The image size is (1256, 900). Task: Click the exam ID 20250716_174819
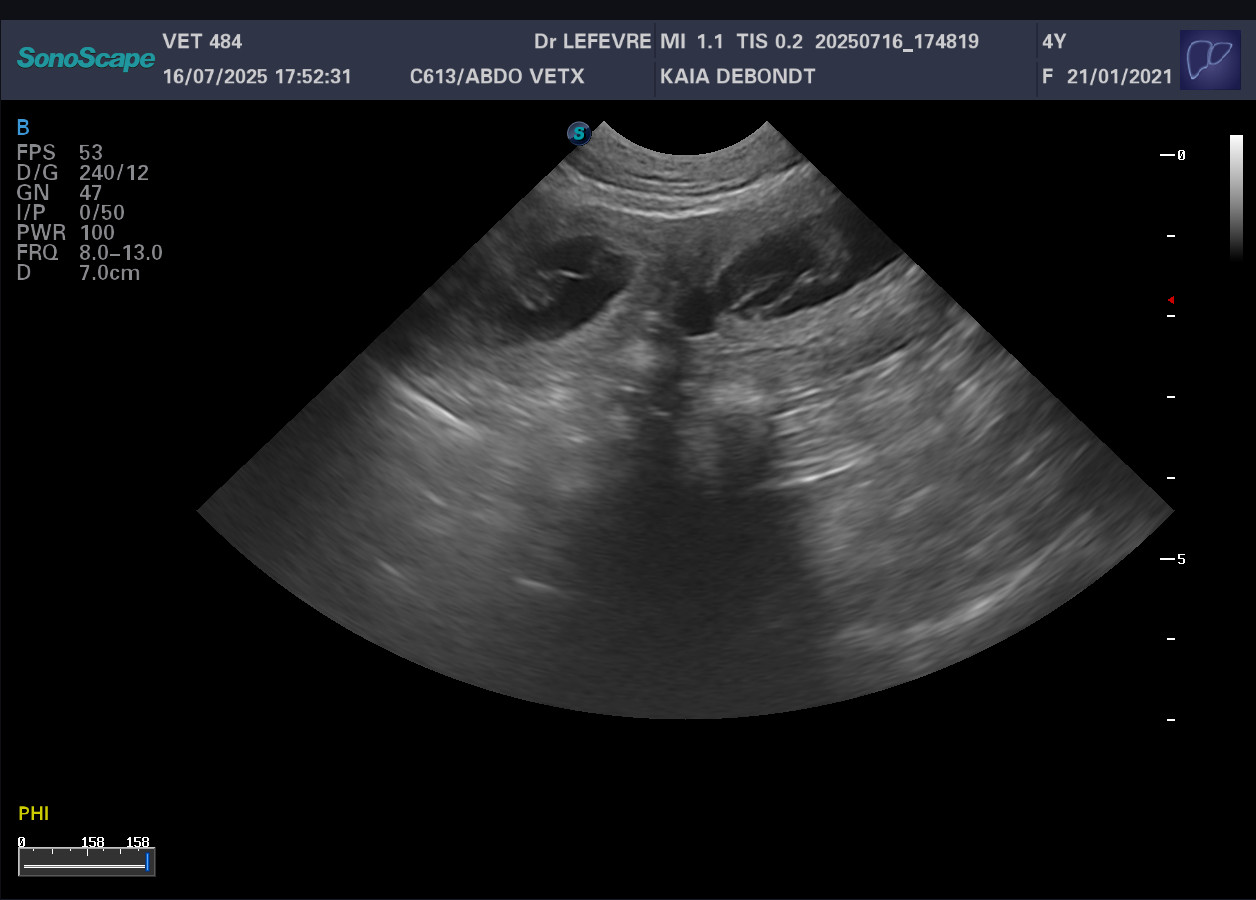(897, 42)
